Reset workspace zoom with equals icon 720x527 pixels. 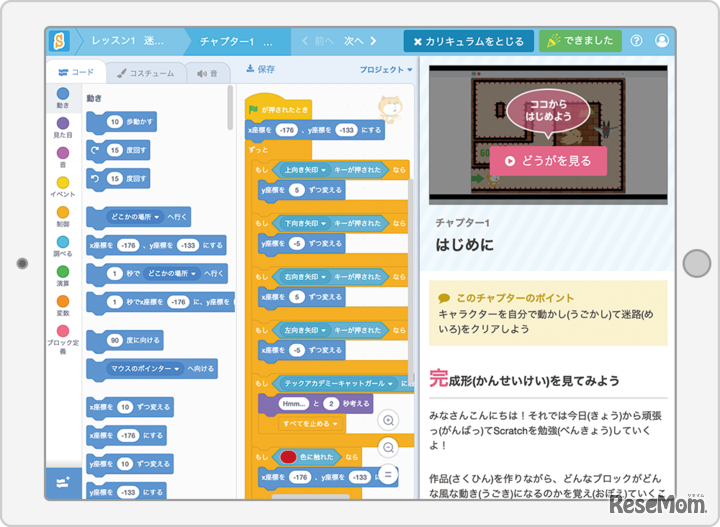(x=388, y=475)
